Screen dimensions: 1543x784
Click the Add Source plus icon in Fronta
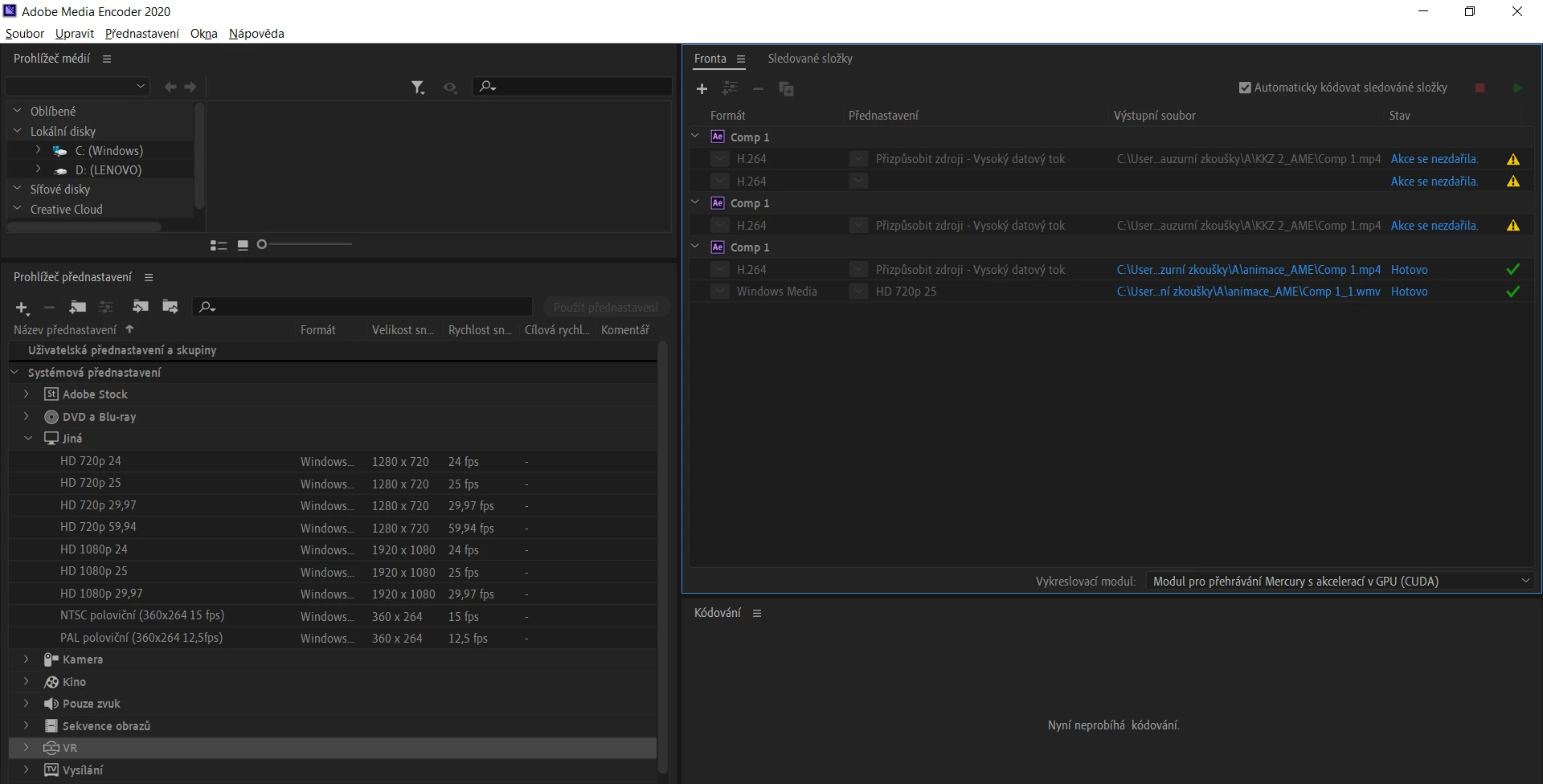pos(702,89)
